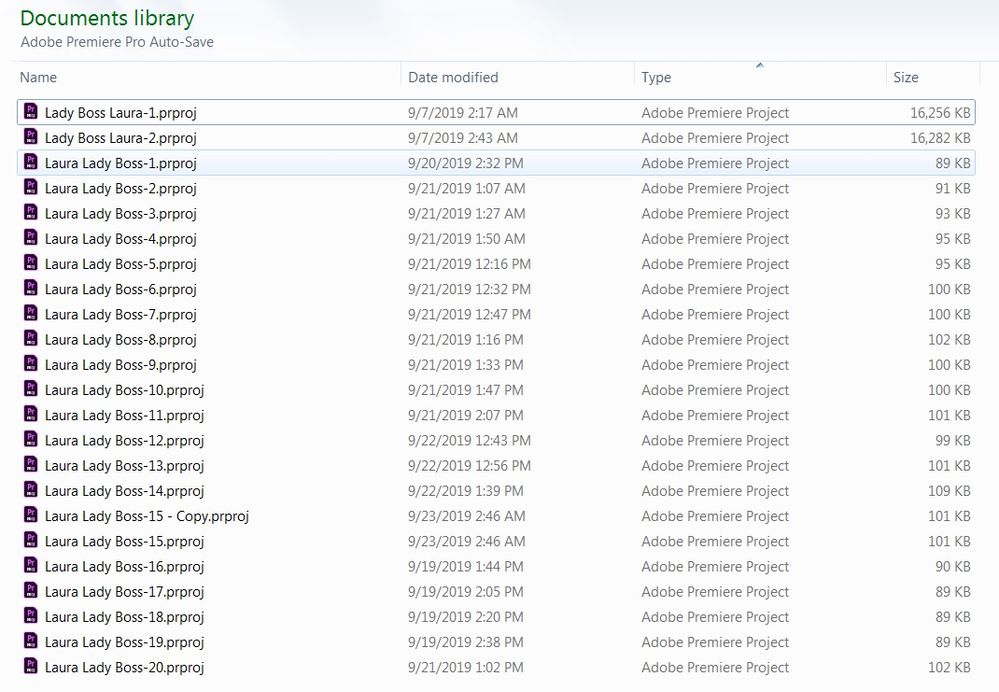Click the Premiere Pro icon beside Laura Lady Boss-13.prproj
The height and width of the screenshot is (692, 999).
point(33,465)
